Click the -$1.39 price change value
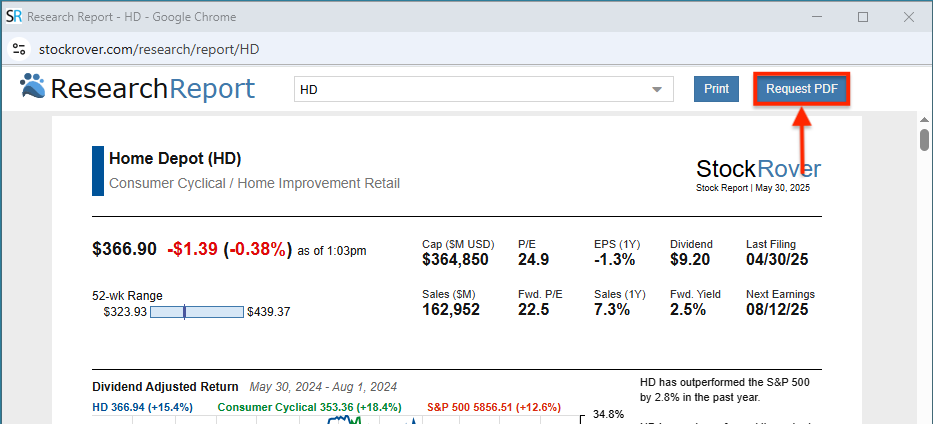 coord(192,249)
